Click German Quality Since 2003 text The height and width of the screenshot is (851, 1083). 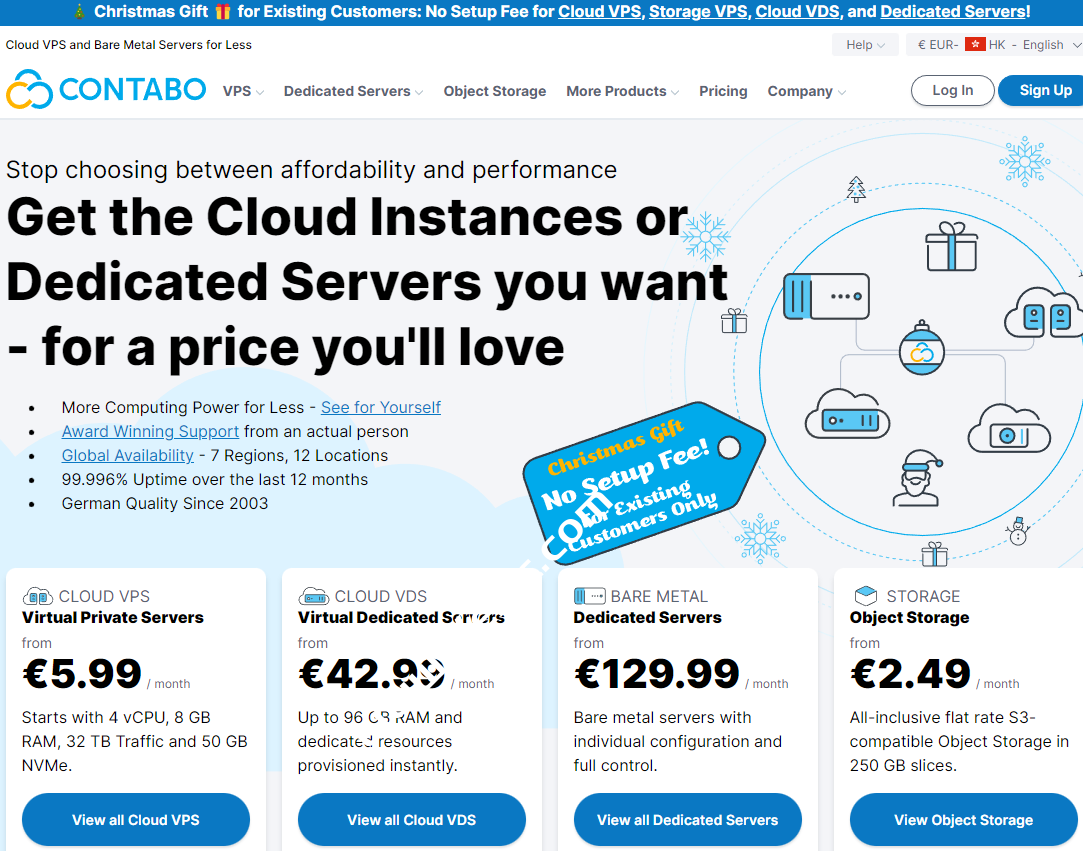(x=164, y=504)
